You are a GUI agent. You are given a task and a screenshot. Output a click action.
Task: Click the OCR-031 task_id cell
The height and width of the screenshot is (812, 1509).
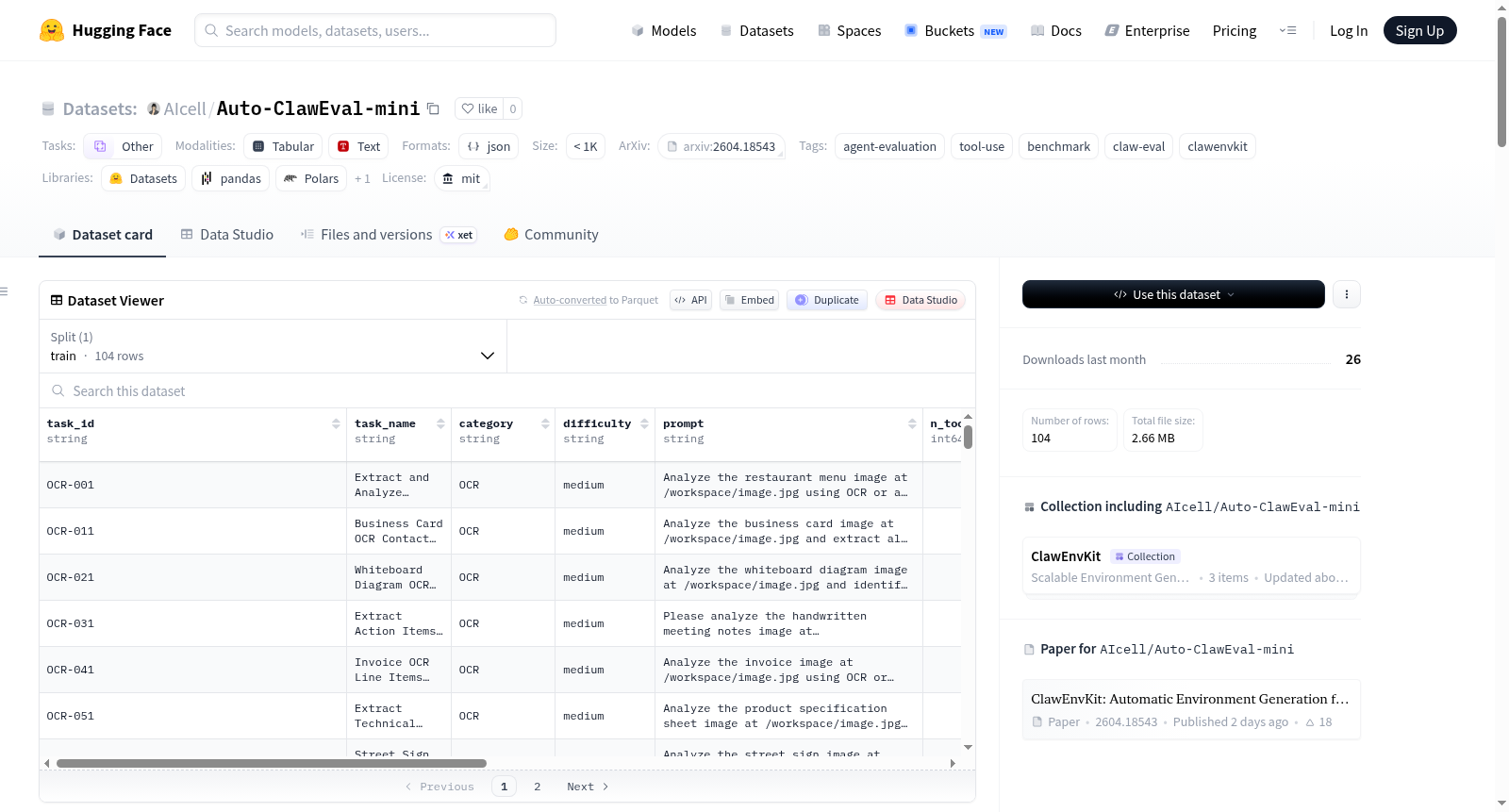pos(192,623)
